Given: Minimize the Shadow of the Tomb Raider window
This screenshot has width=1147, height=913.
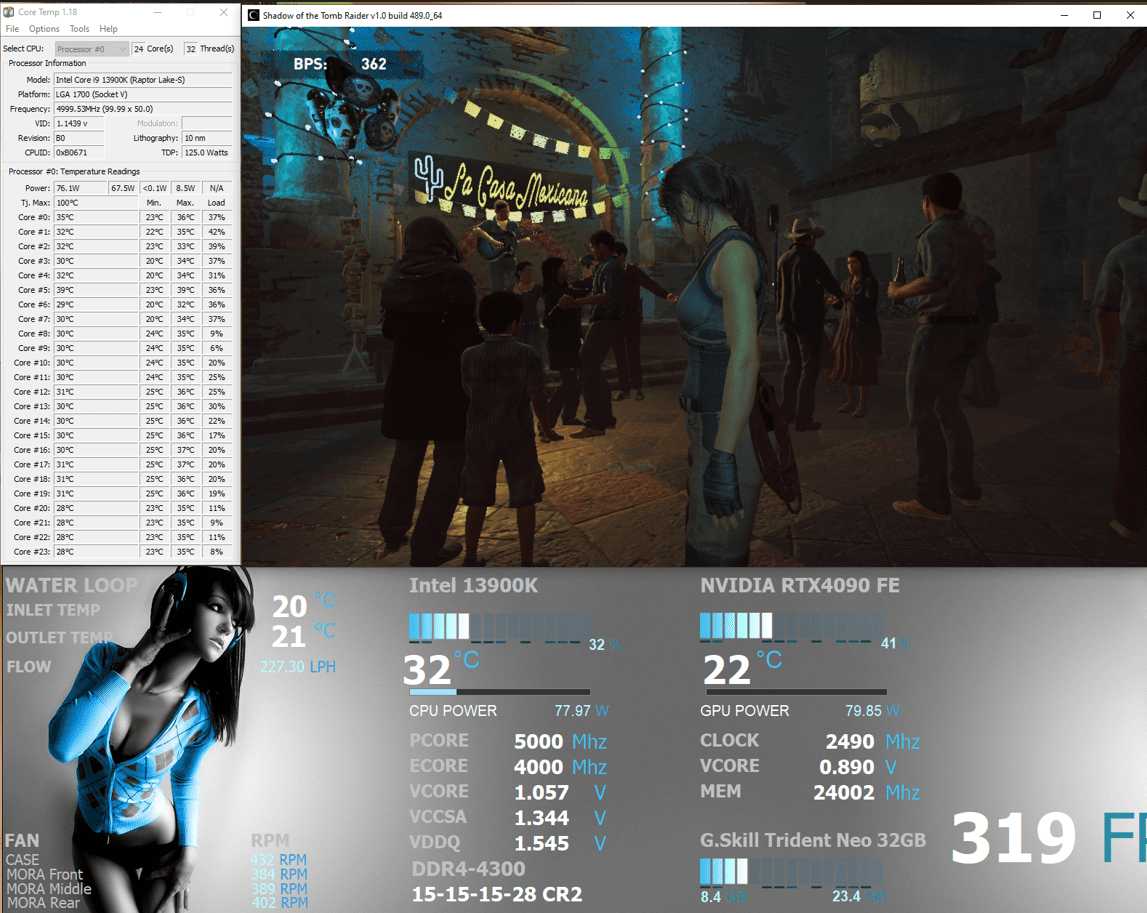Looking at the screenshot, I should point(1064,15).
